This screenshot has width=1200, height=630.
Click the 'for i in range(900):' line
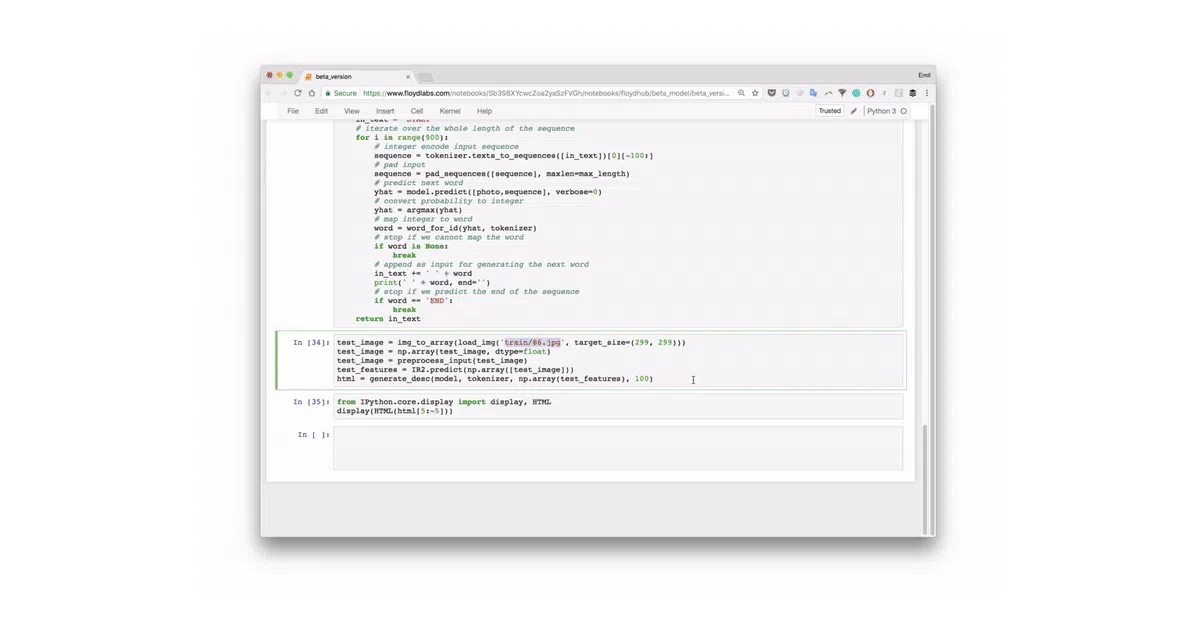click(x=402, y=137)
